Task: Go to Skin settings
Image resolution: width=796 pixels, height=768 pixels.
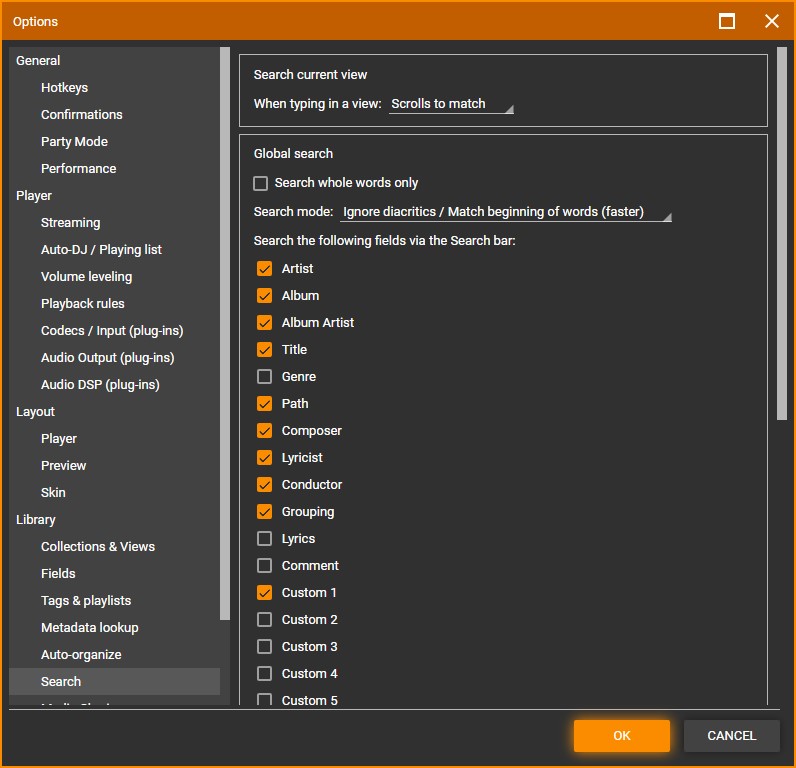Action: pyautogui.click(x=53, y=492)
